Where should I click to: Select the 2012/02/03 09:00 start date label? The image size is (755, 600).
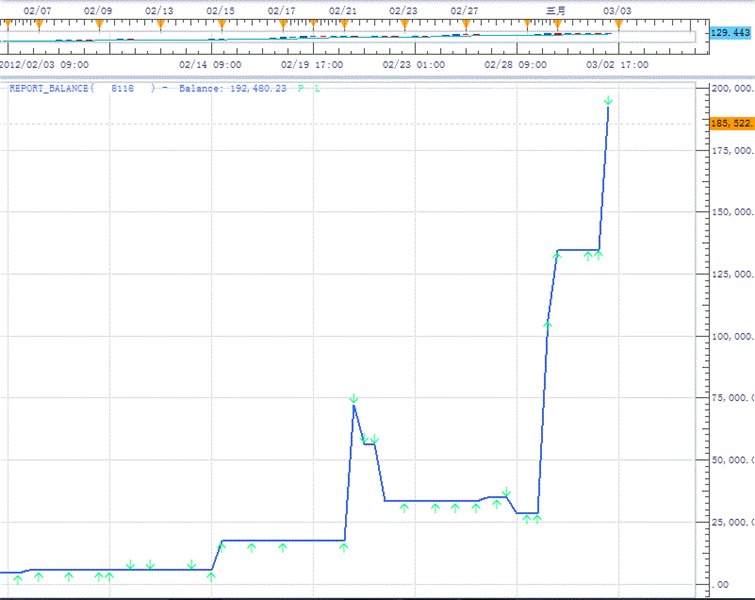click(44, 64)
